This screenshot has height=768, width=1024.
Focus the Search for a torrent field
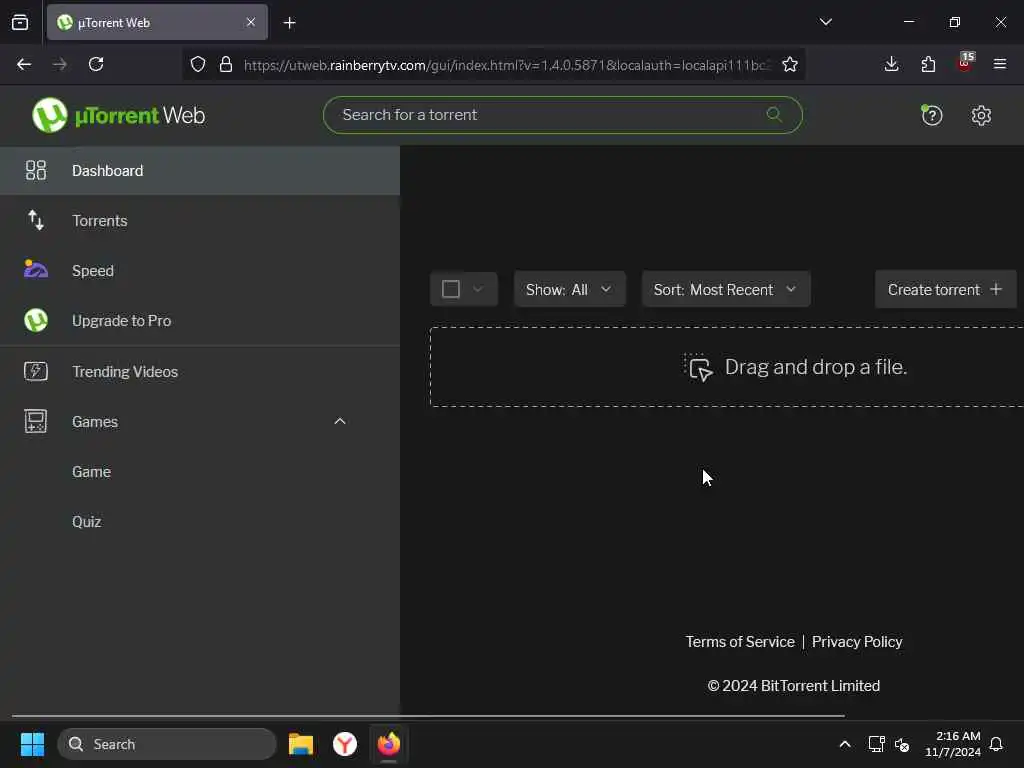coord(562,115)
